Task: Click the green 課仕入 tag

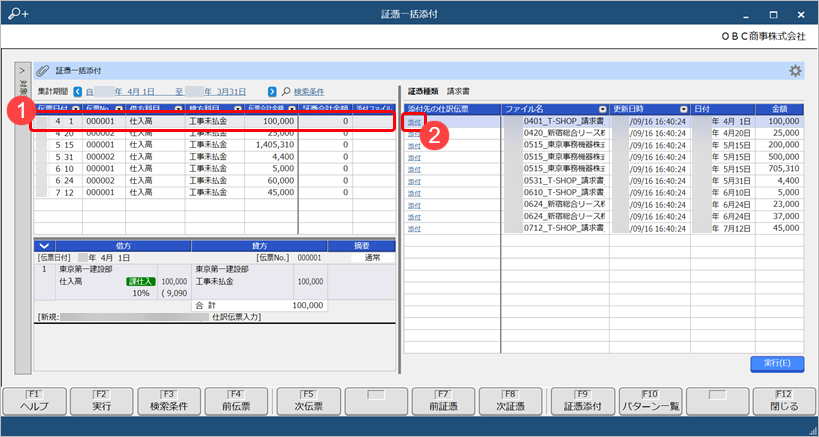Action: (141, 281)
